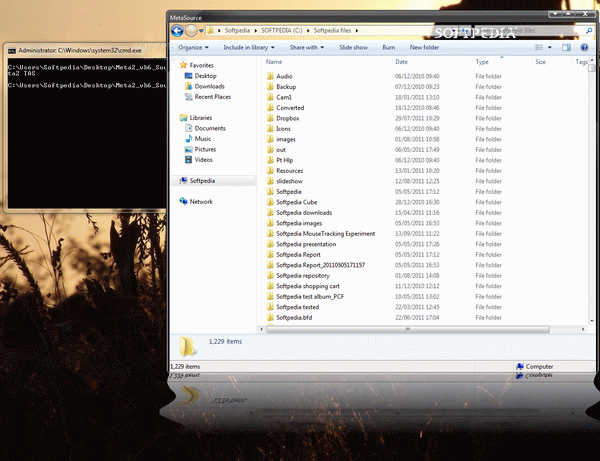Select the Backup folder icon
Image resolution: width=600 pixels, height=461 pixels.
[270, 86]
